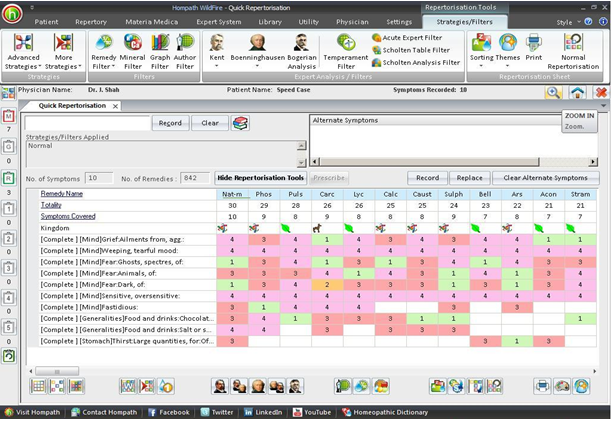Open the Library menu tab
The width and height of the screenshot is (612, 421).
270,22
